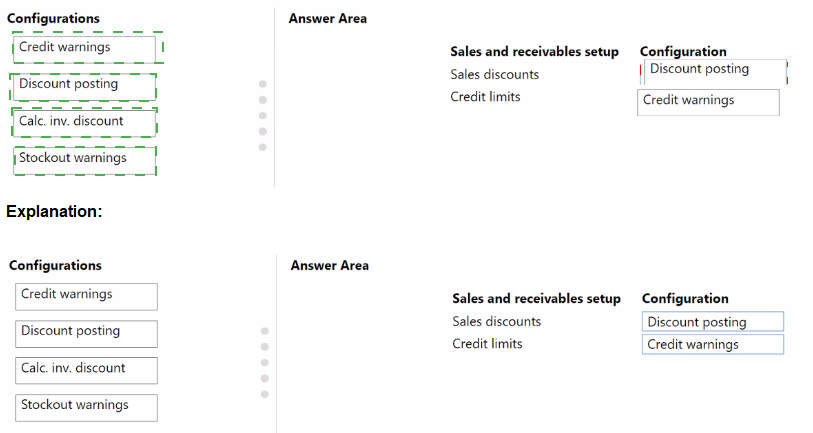This screenshot has width=813, height=433.
Task: Click the Sales discounts label in the Explanation section
Action: pyautogui.click(x=496, y=322)
